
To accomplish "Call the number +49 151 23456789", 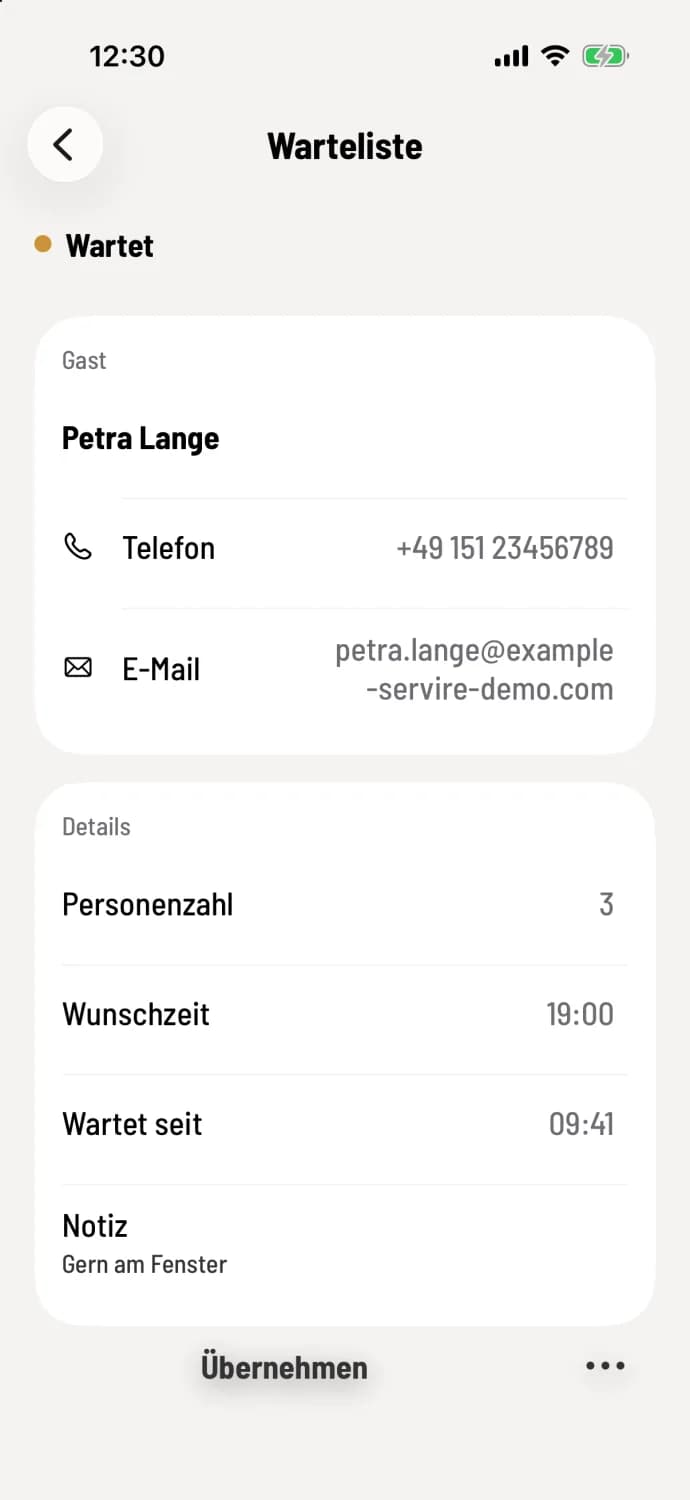I will coord(505,548).
